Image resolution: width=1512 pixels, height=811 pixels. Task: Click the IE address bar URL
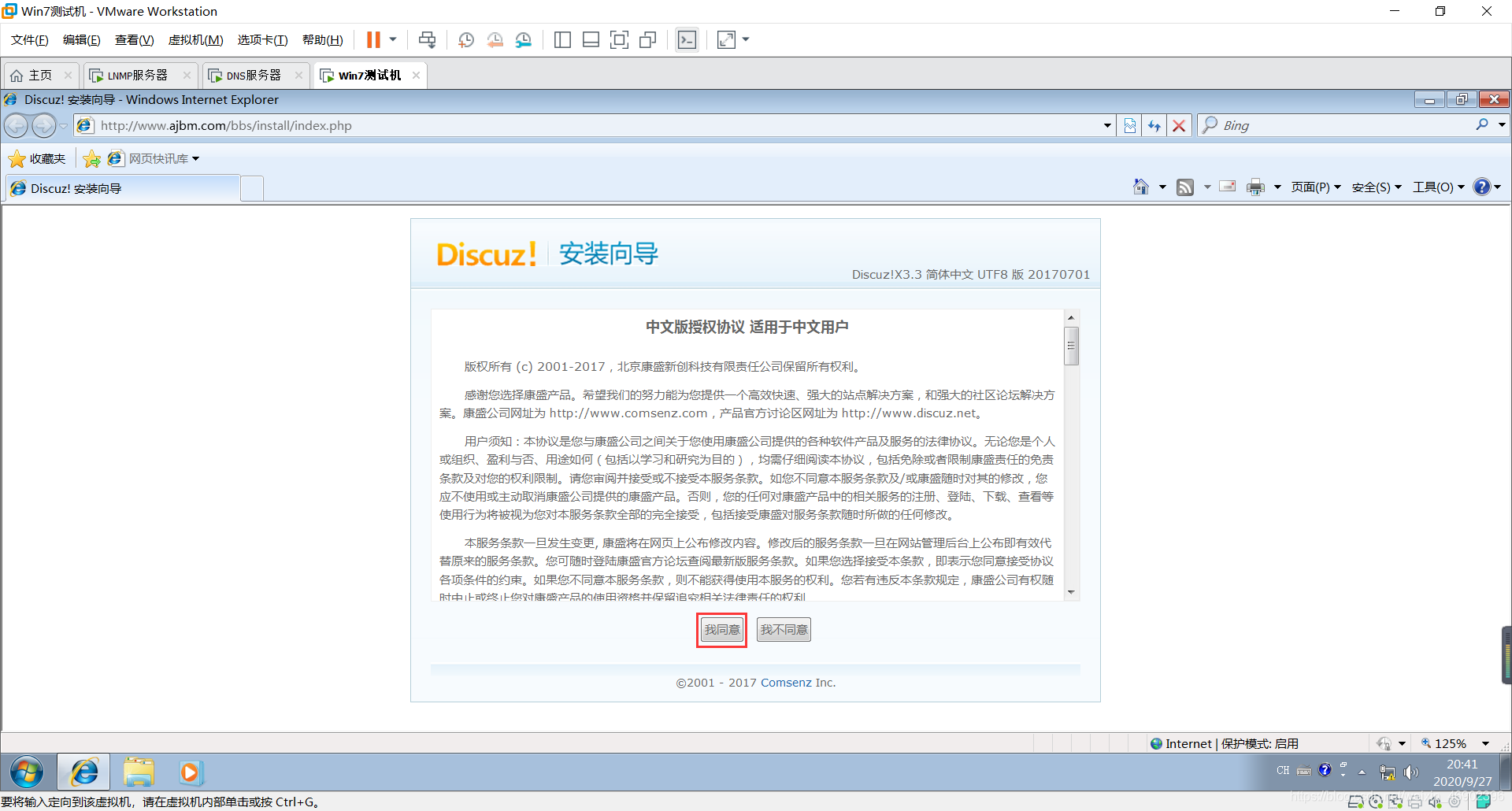(x=226, y=126)
